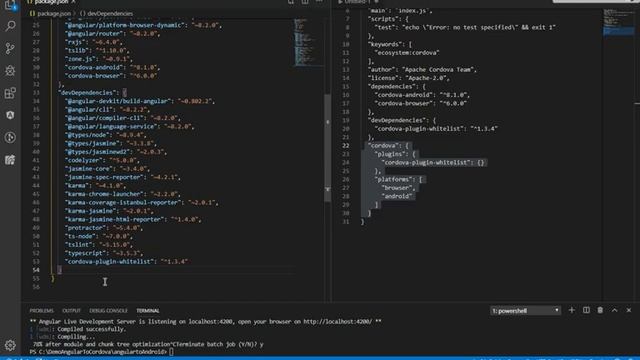
Task: Click the "@angular/cli" line in the left editor
Action: [108, 109]
